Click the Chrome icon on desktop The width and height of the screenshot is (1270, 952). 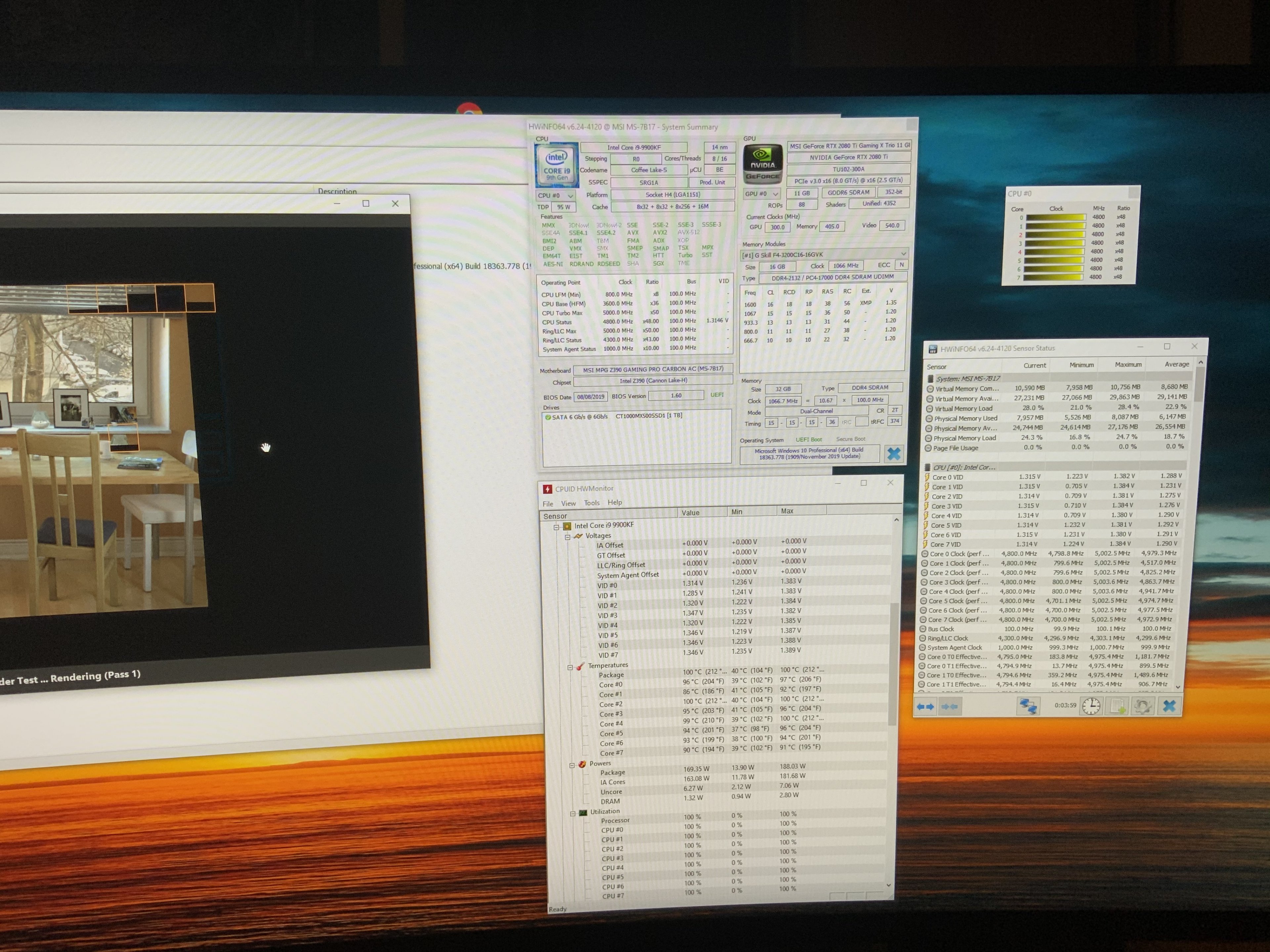[x=469, y=109]
